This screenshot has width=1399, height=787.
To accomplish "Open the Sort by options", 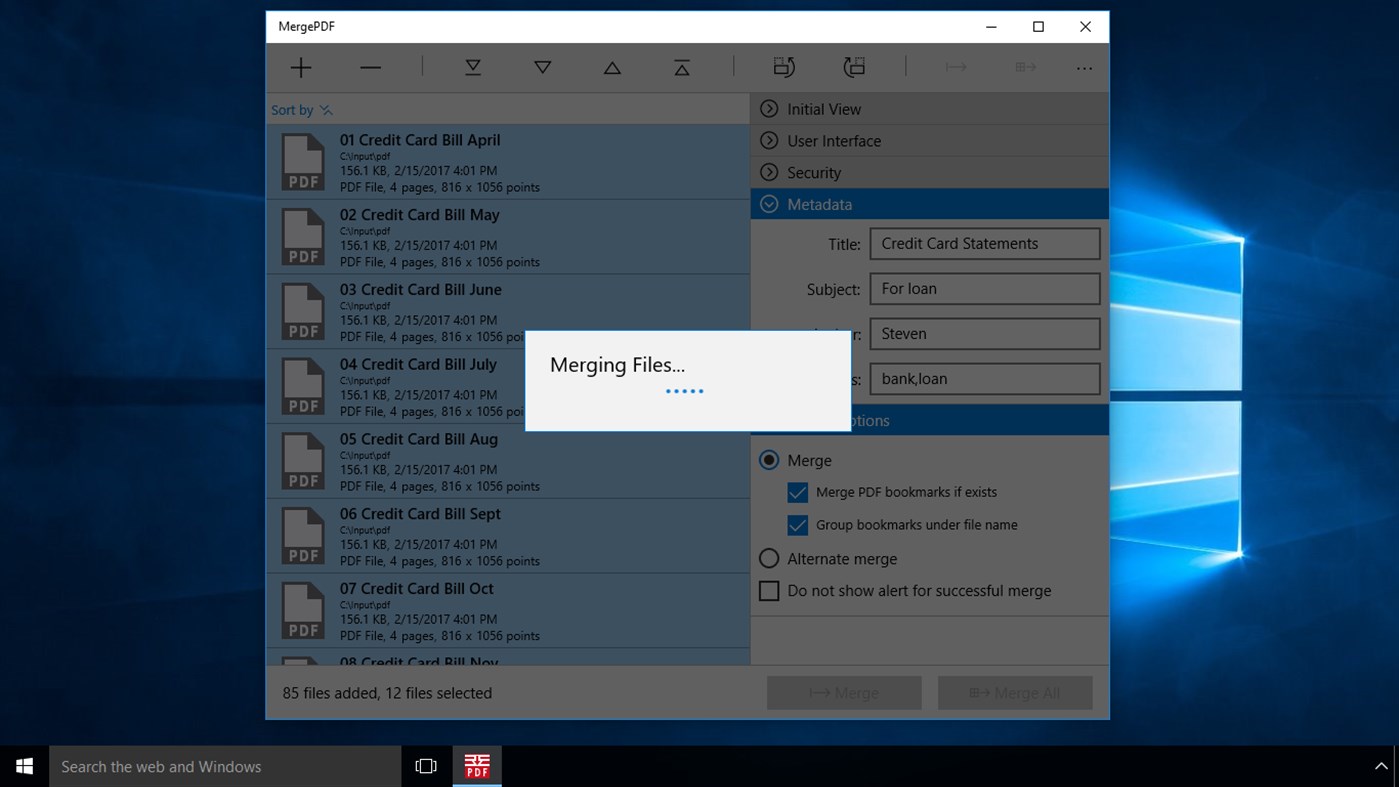I will pos(301,109).
